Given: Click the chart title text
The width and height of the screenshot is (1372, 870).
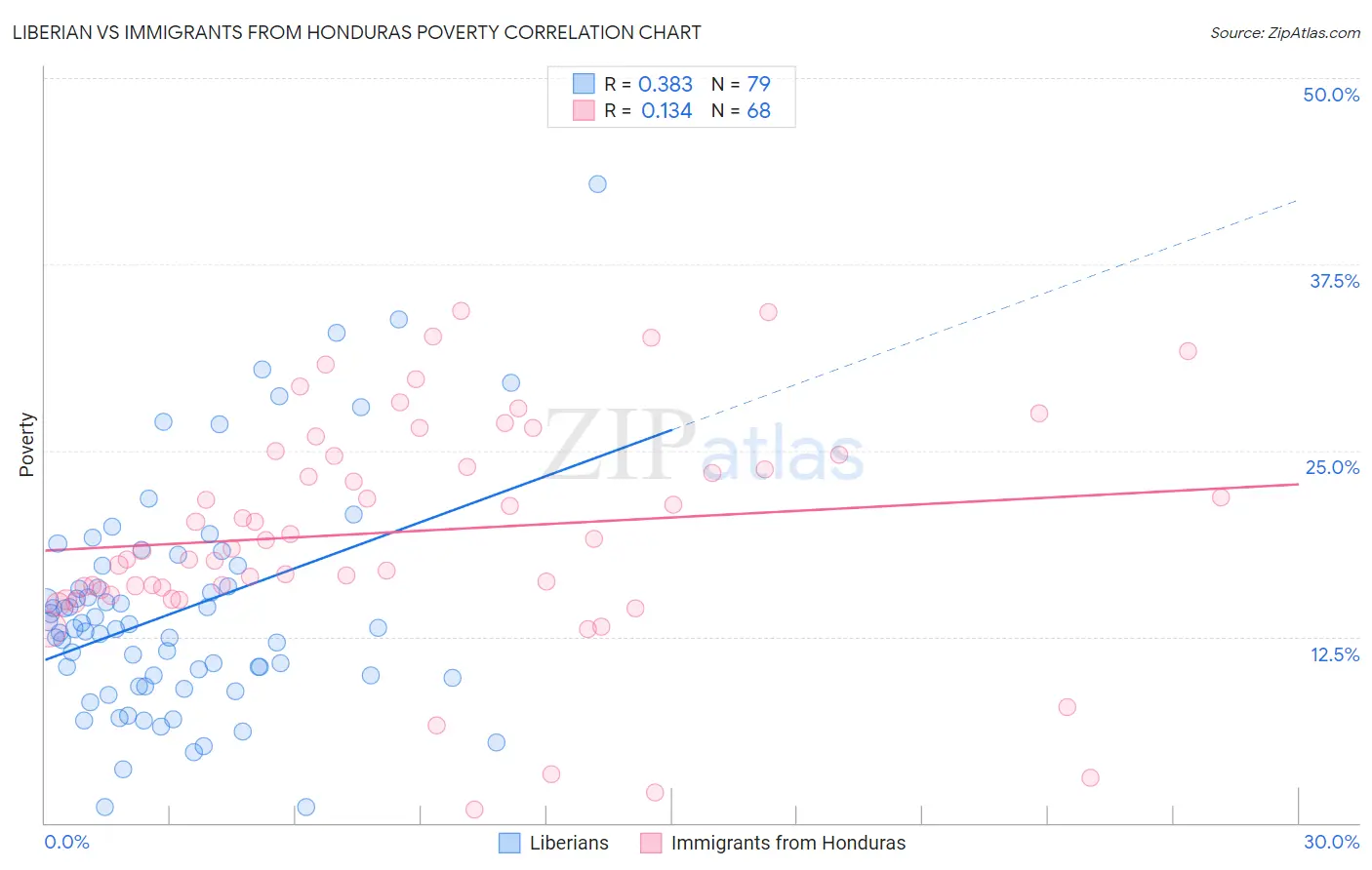Looking at the screenshot, I should tap(356, 32).
